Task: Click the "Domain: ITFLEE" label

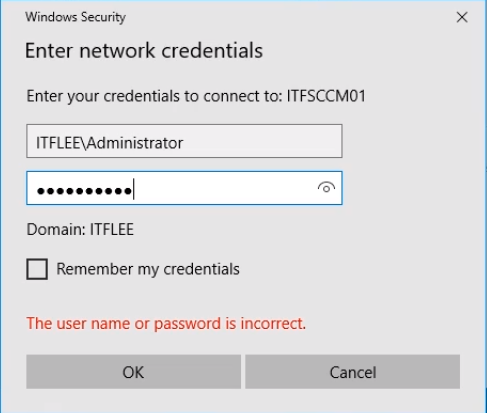Action: click(x=80, y=229)
